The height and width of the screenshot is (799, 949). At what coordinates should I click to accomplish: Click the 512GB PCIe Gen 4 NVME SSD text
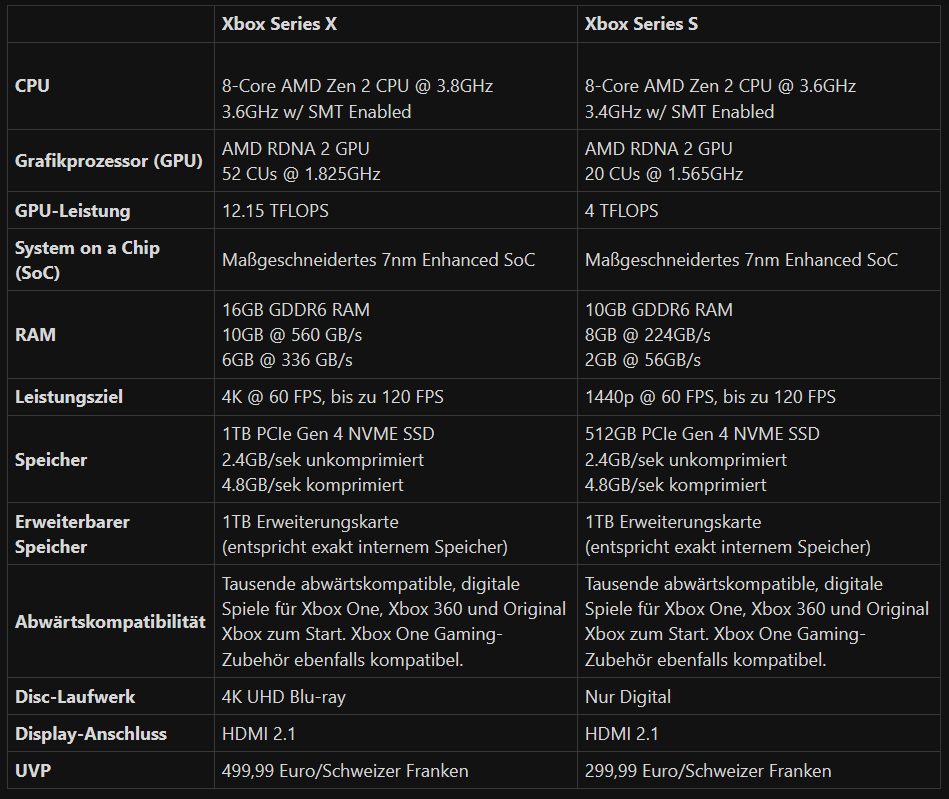[x=702, y=434]
